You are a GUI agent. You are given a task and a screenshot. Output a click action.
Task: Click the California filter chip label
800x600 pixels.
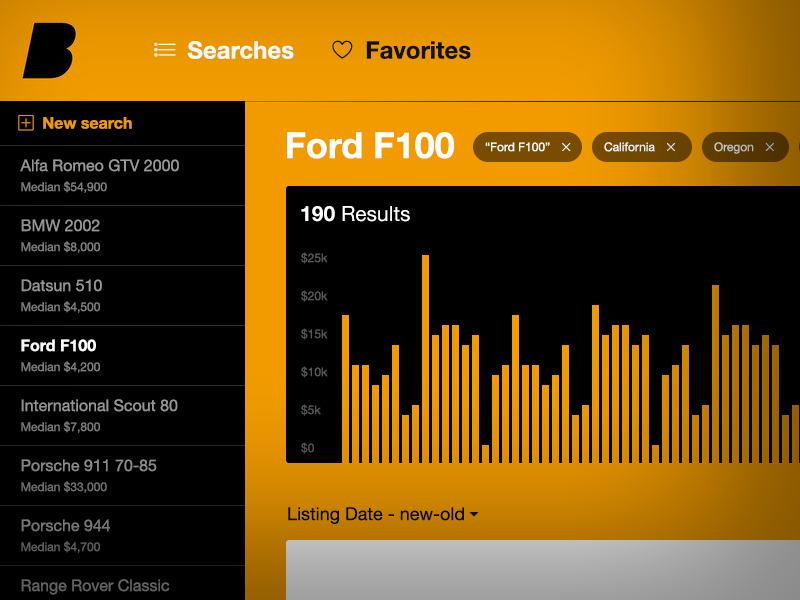(x=629, y=147)
